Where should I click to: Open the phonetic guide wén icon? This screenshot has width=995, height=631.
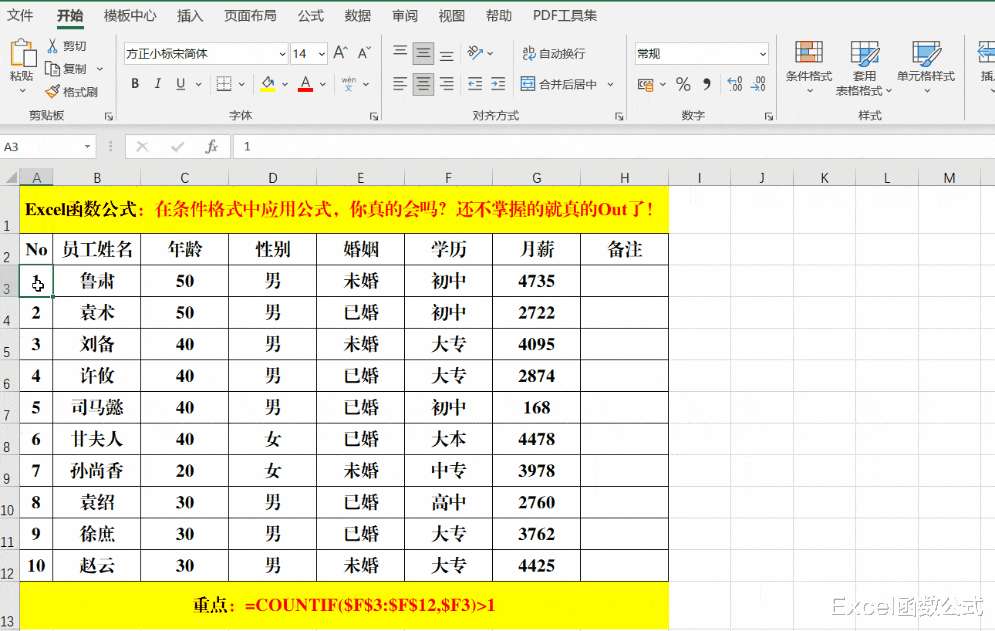(348, 84)
